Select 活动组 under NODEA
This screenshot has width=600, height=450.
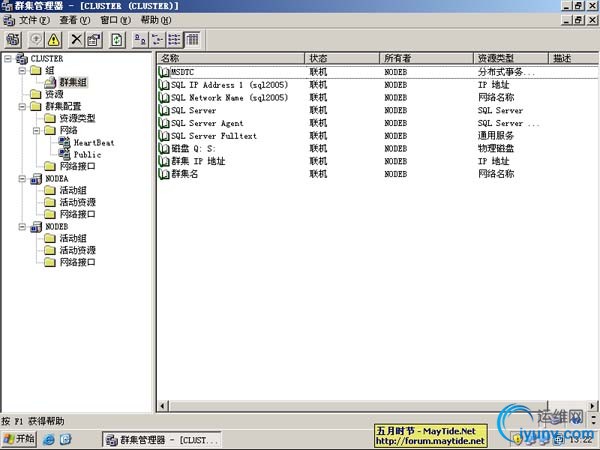click(73, 190)
